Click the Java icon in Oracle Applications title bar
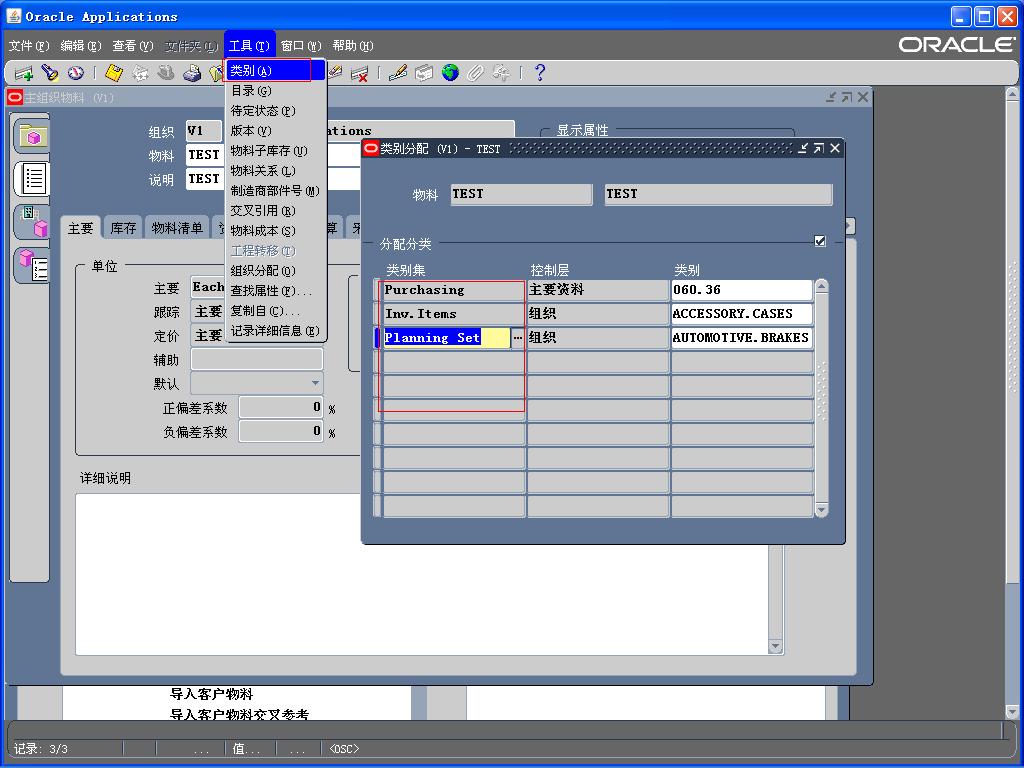The height and width of the screenshot is (768, 1024). (14, 16)
